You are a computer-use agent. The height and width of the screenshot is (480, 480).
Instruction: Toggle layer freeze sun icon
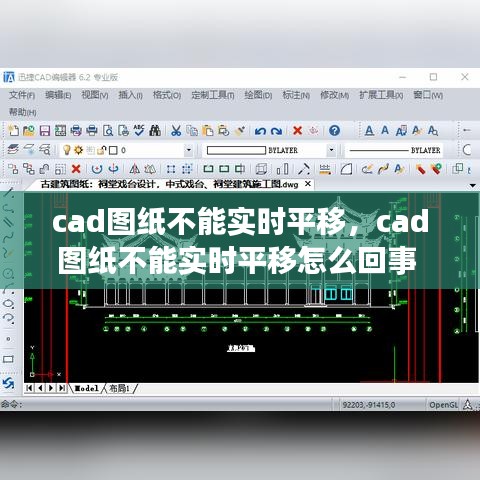79,150
